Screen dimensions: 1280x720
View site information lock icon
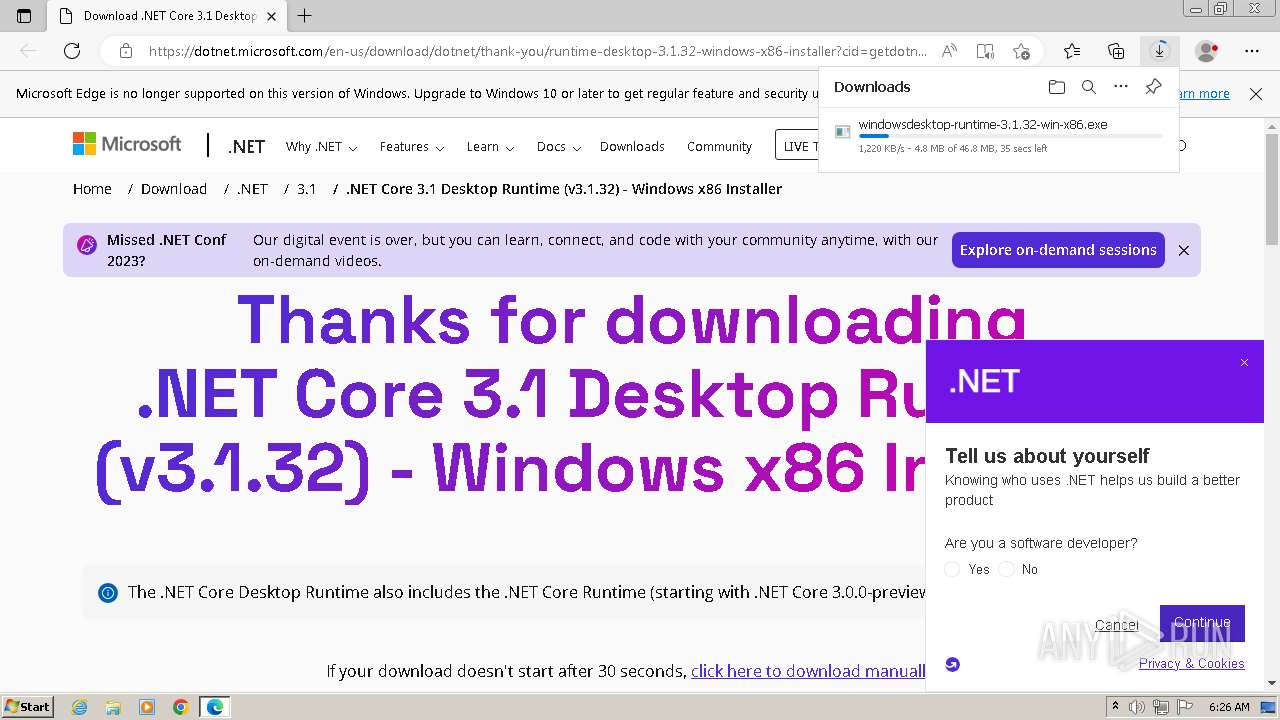pyautogui.click(x=126, y=51)
